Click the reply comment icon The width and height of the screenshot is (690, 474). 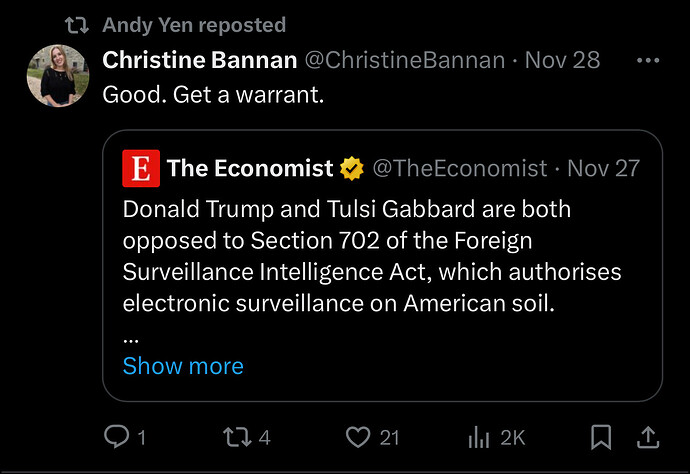[x=116, y=436]
